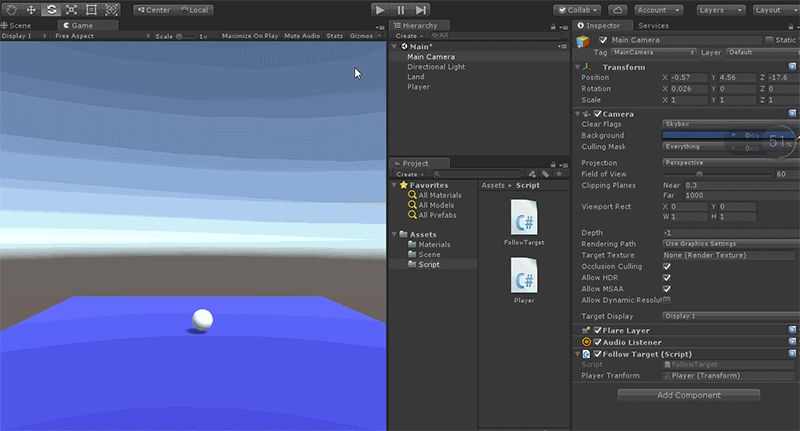Screen dimensions: 800x431
Task: Toggle Occlusion Culling checkbox
Action: pos(666,266)
